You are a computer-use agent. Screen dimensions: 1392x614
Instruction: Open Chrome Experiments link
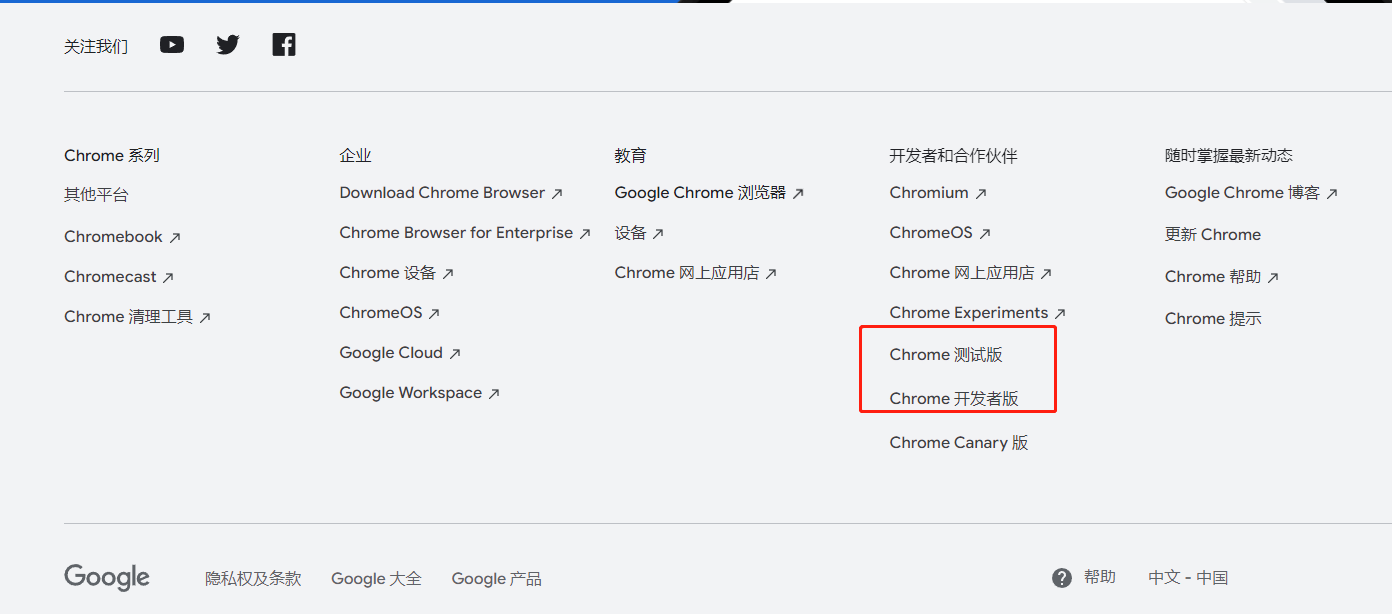tap(969, 313)
